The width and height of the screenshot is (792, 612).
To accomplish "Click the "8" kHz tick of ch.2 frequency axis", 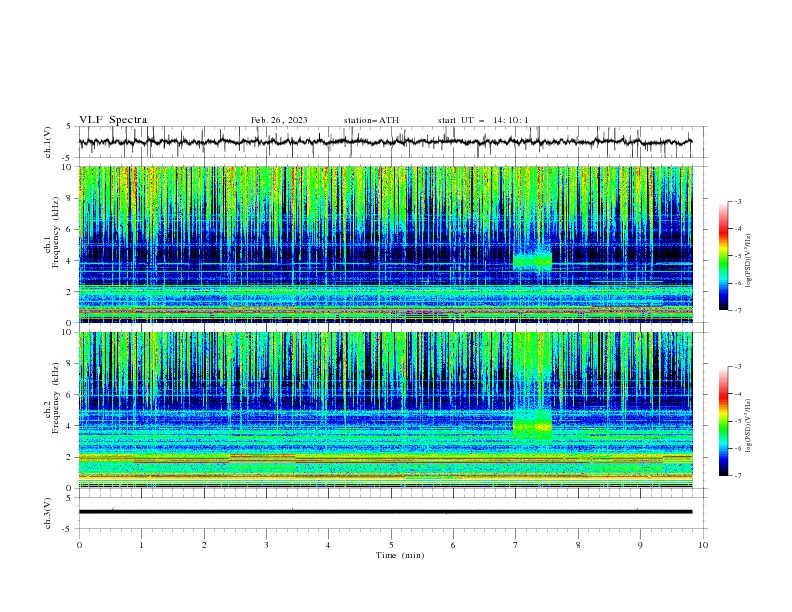I will point(69,364).
